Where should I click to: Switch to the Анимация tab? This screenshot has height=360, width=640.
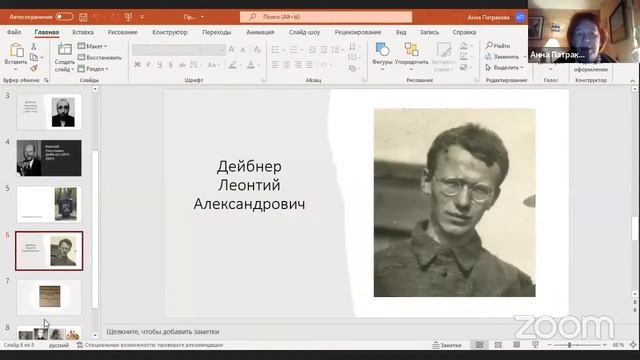260,32
